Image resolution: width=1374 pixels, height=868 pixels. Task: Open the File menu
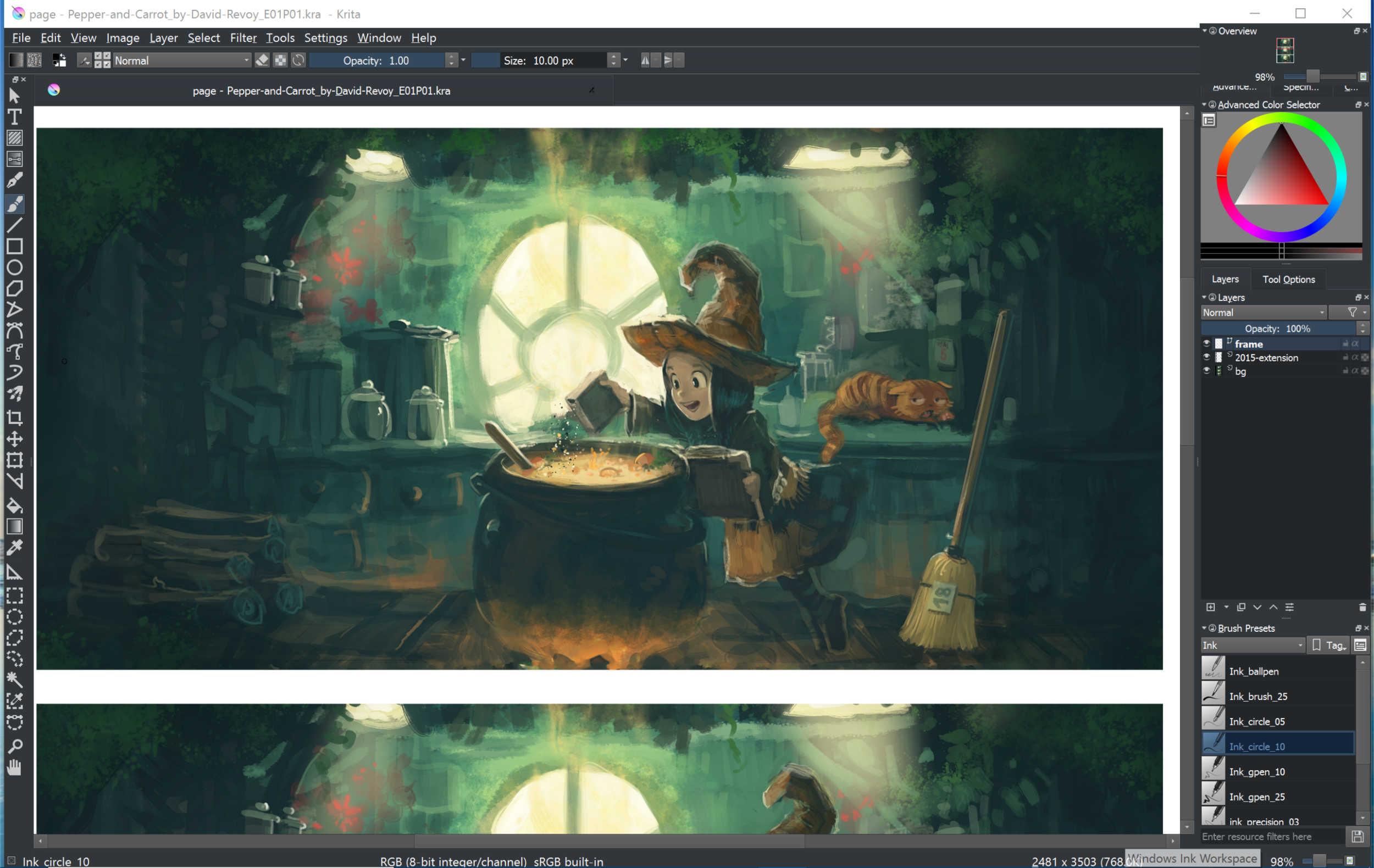[x=21, y=38]
